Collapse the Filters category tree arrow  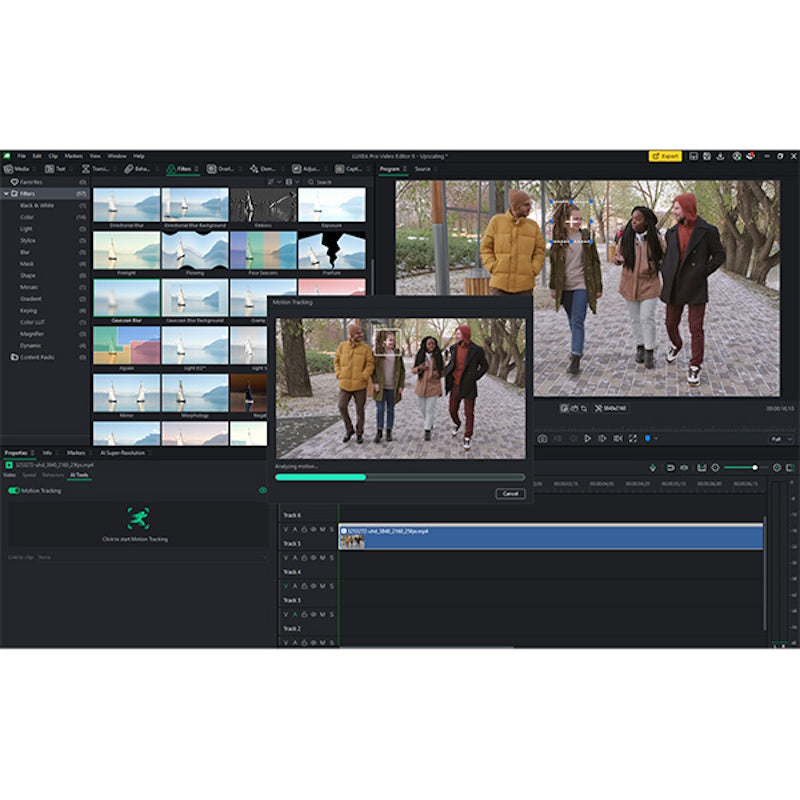[x=7, y=194]
